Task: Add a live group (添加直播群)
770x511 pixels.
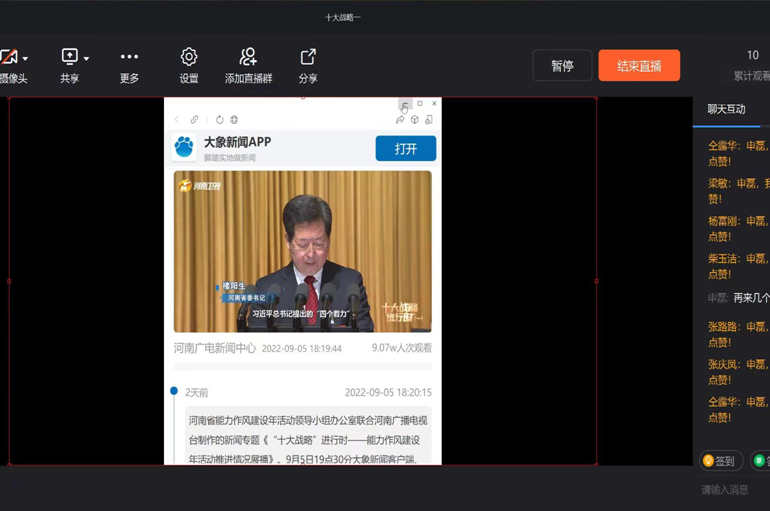Action: tap(248, 58)
